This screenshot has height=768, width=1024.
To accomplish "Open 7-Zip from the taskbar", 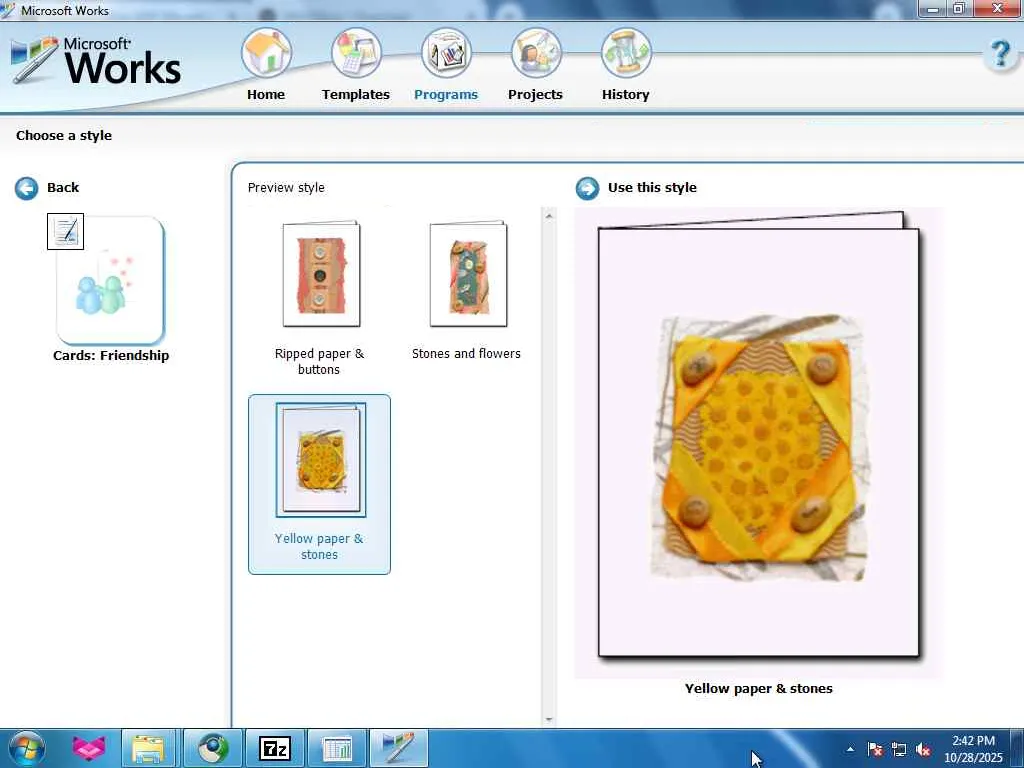I will point(275,748).
